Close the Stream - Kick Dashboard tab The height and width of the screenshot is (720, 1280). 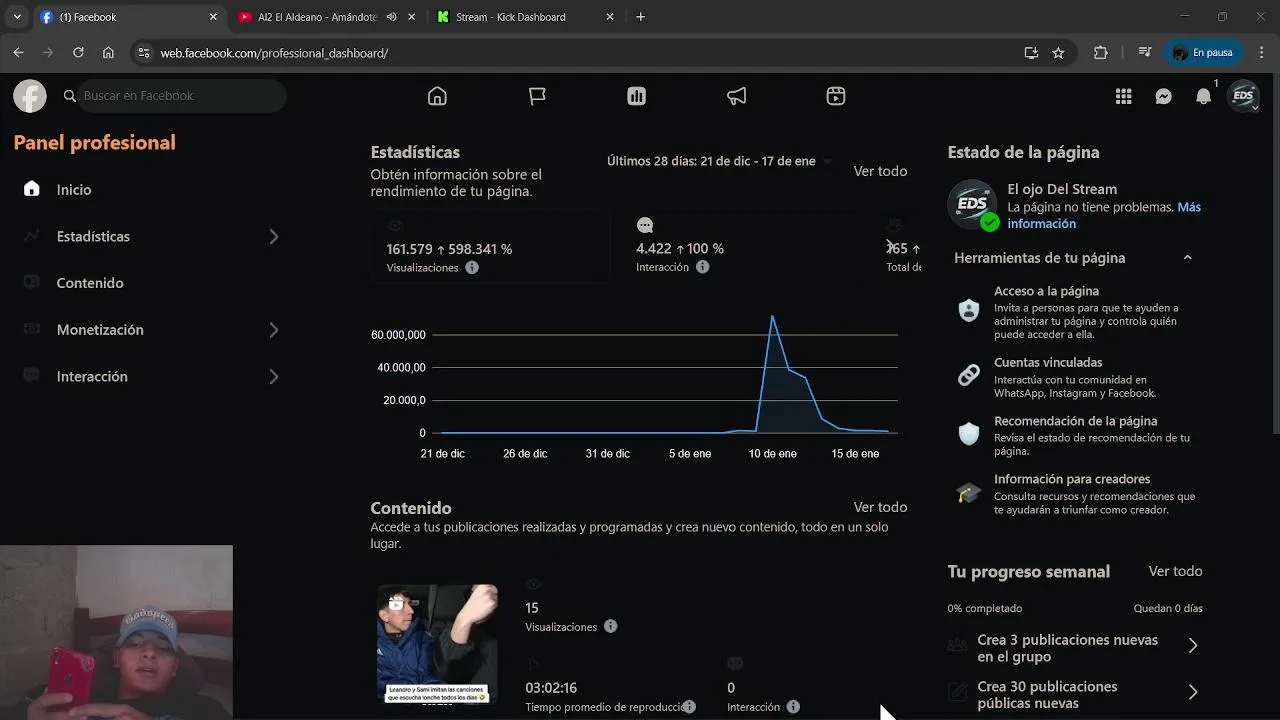click(x=610, y=17)
